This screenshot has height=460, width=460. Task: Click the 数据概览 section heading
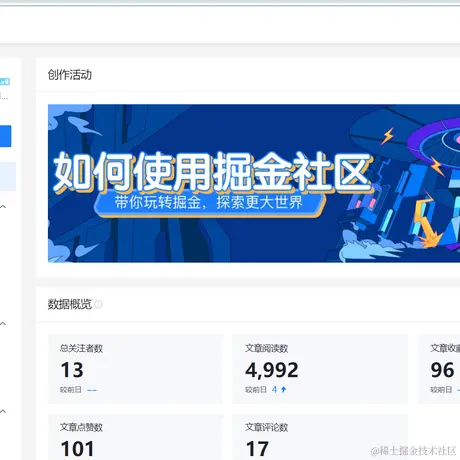(x=70, y=304)
